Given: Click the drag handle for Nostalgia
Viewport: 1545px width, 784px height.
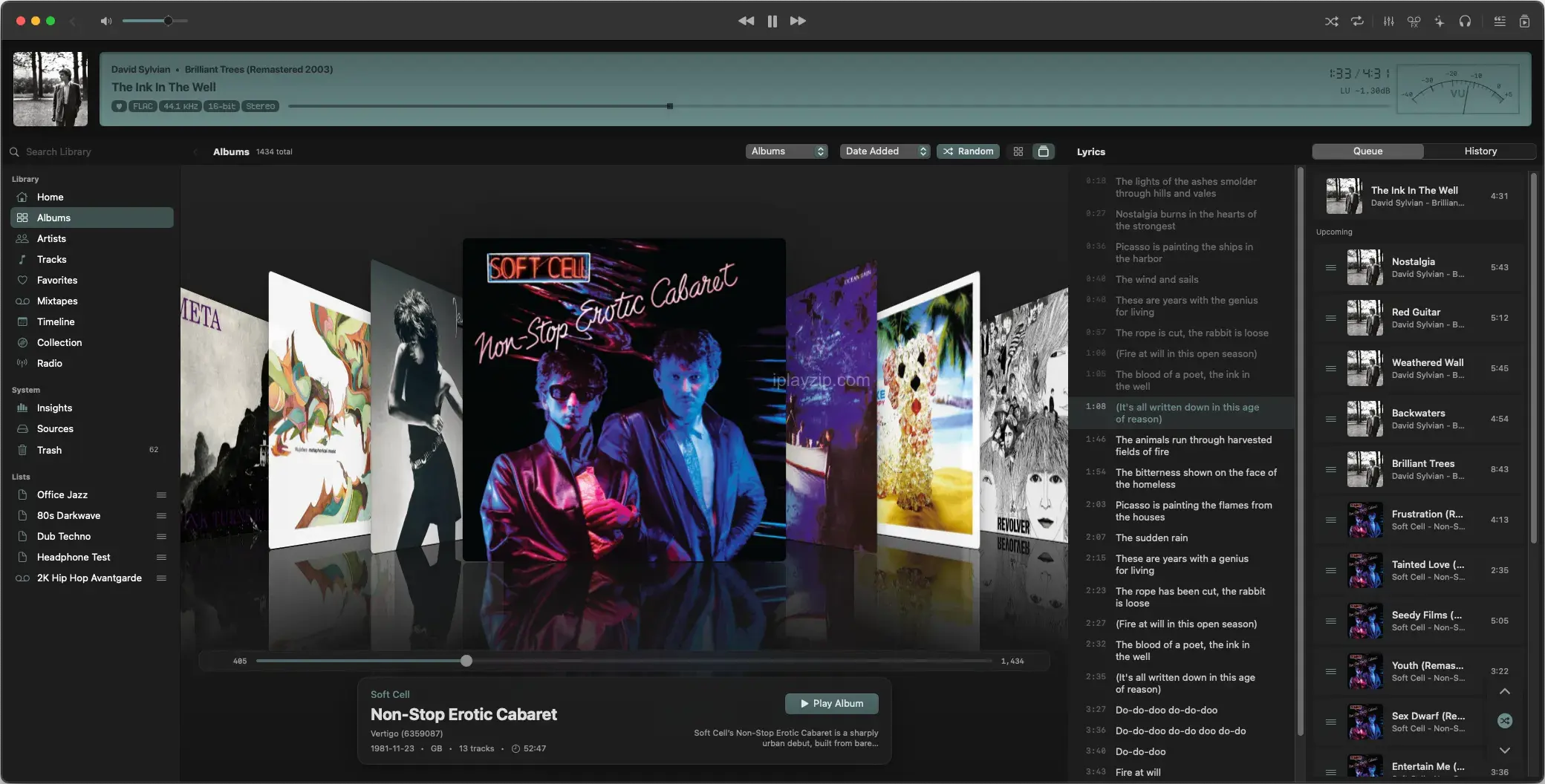Looking at the screenshot, I should [x=1331, y=267].
